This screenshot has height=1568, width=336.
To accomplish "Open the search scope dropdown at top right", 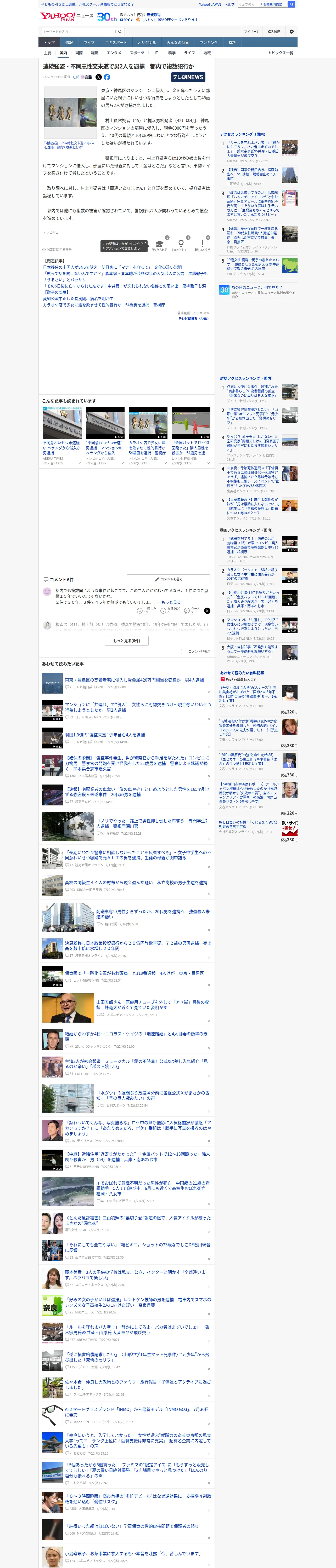I will (x=274, y=4).
